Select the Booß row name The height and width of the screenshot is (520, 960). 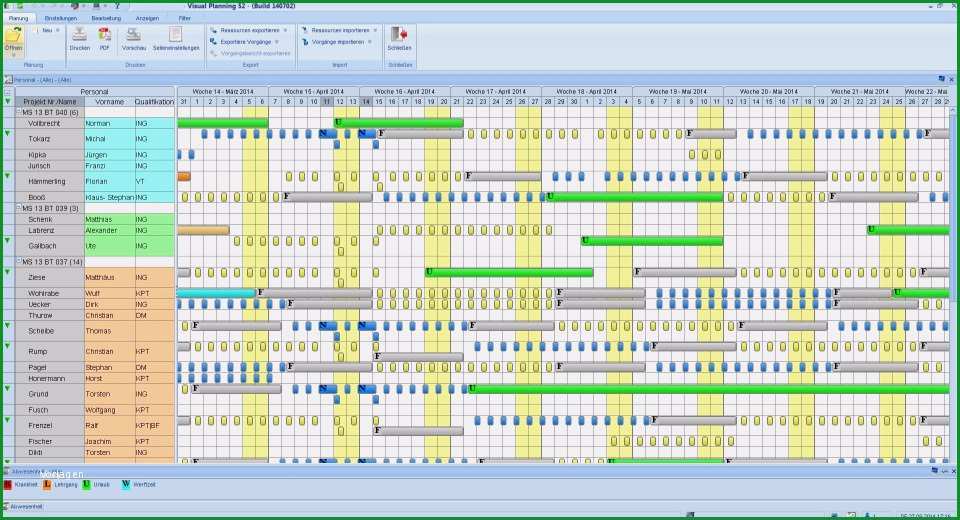click(37, 197)
